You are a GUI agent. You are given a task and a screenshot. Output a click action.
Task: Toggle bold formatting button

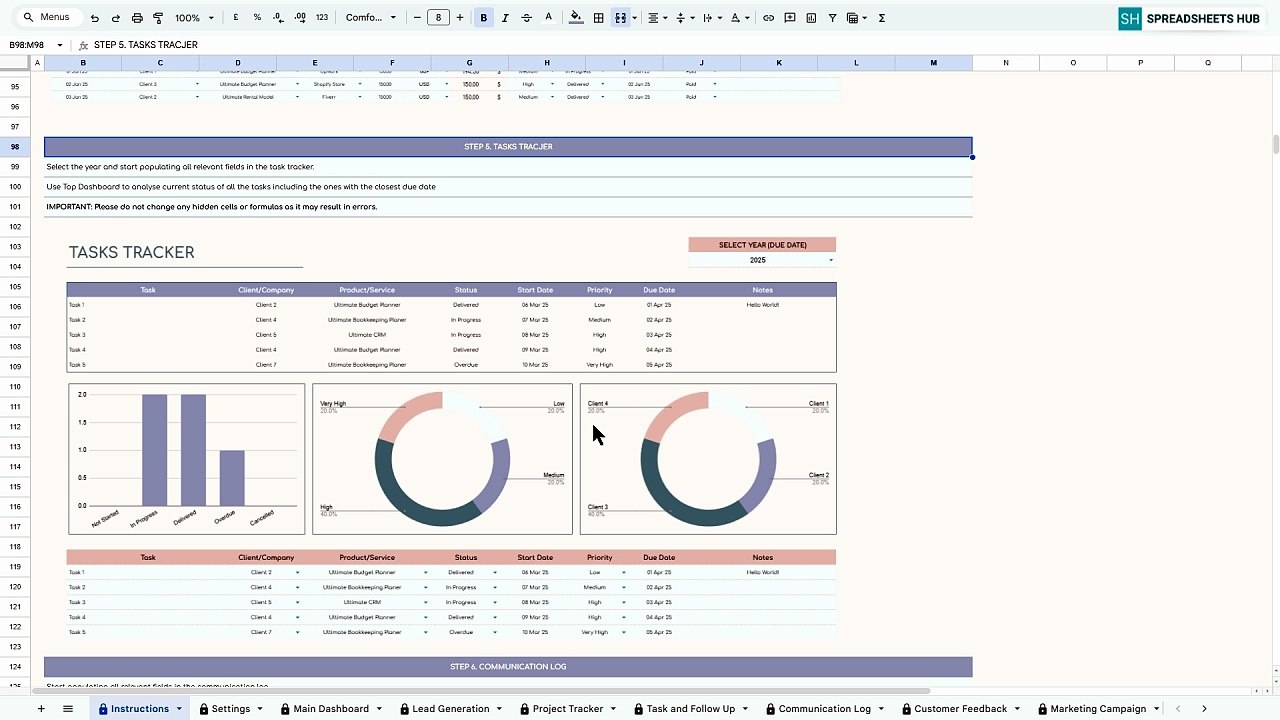click(x=484, y=18)
